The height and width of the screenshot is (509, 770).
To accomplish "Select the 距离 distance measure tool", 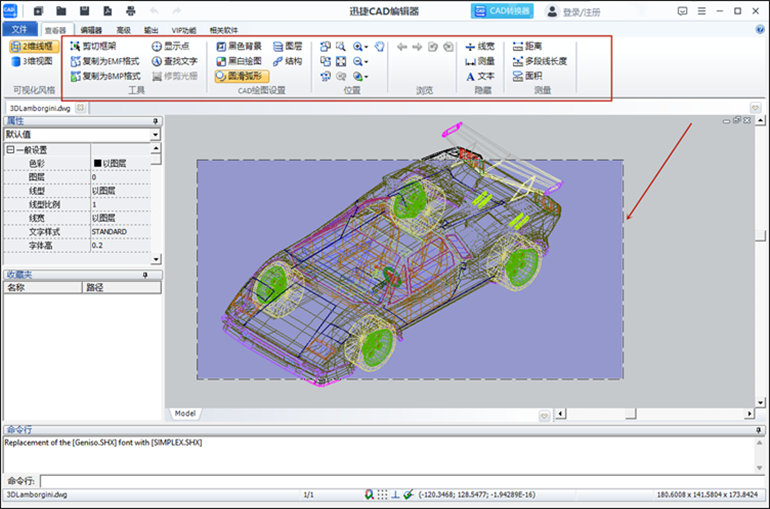I will (527, 46).
